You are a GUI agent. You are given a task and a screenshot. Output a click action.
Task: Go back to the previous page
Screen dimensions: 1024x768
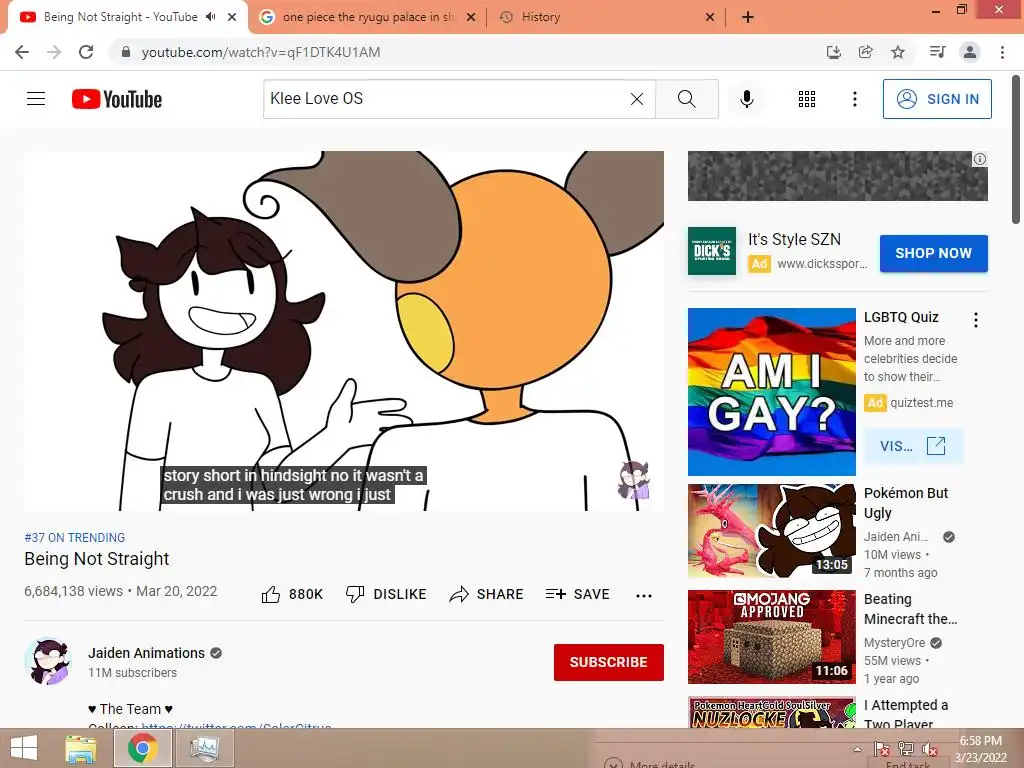click(22, 52)
